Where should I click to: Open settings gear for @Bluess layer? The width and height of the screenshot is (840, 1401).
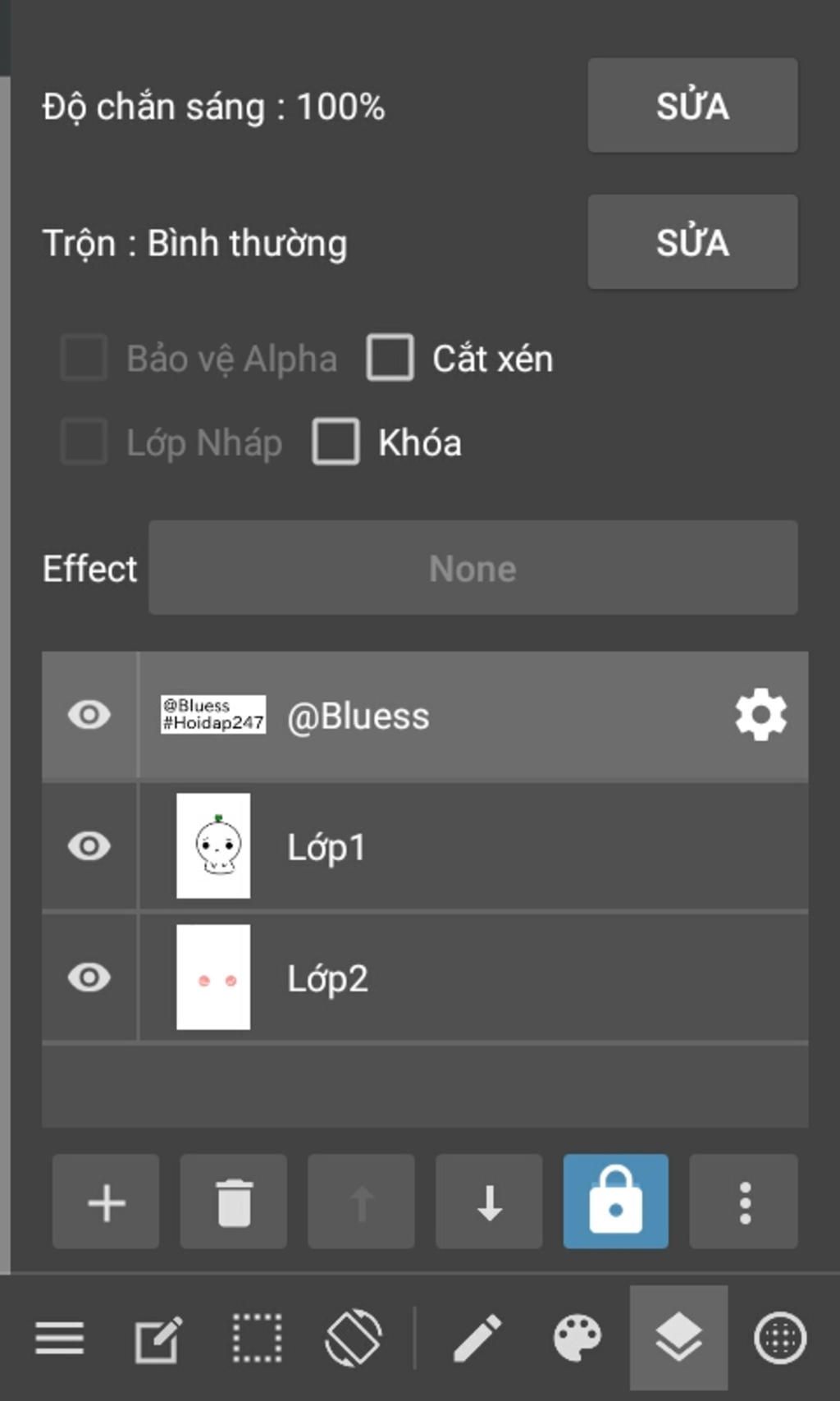click(x=761, y=715)
